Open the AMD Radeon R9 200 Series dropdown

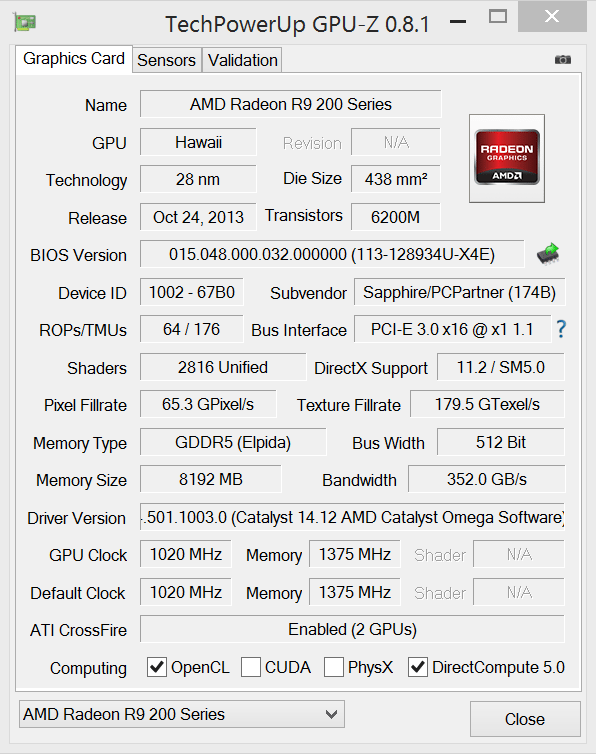click(x=182, y=714)
